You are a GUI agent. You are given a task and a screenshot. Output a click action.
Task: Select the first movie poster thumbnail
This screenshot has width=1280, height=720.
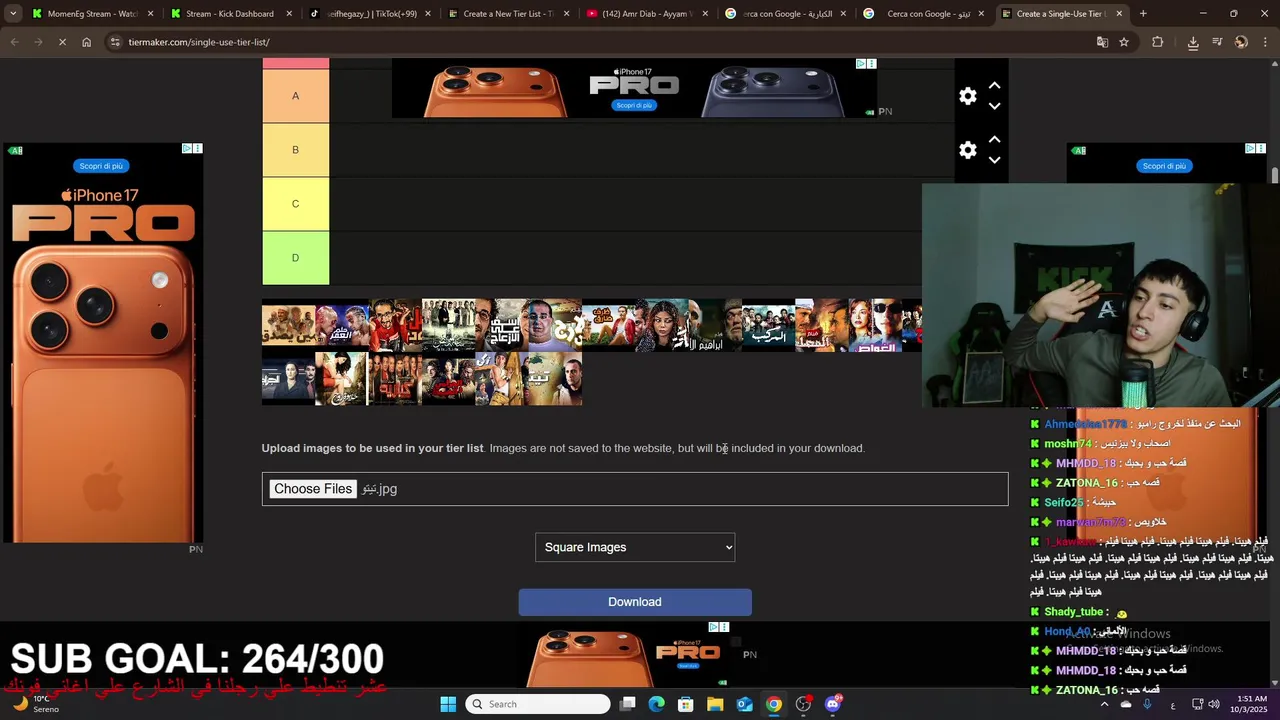pyautogui.click(x=288, y=325)
